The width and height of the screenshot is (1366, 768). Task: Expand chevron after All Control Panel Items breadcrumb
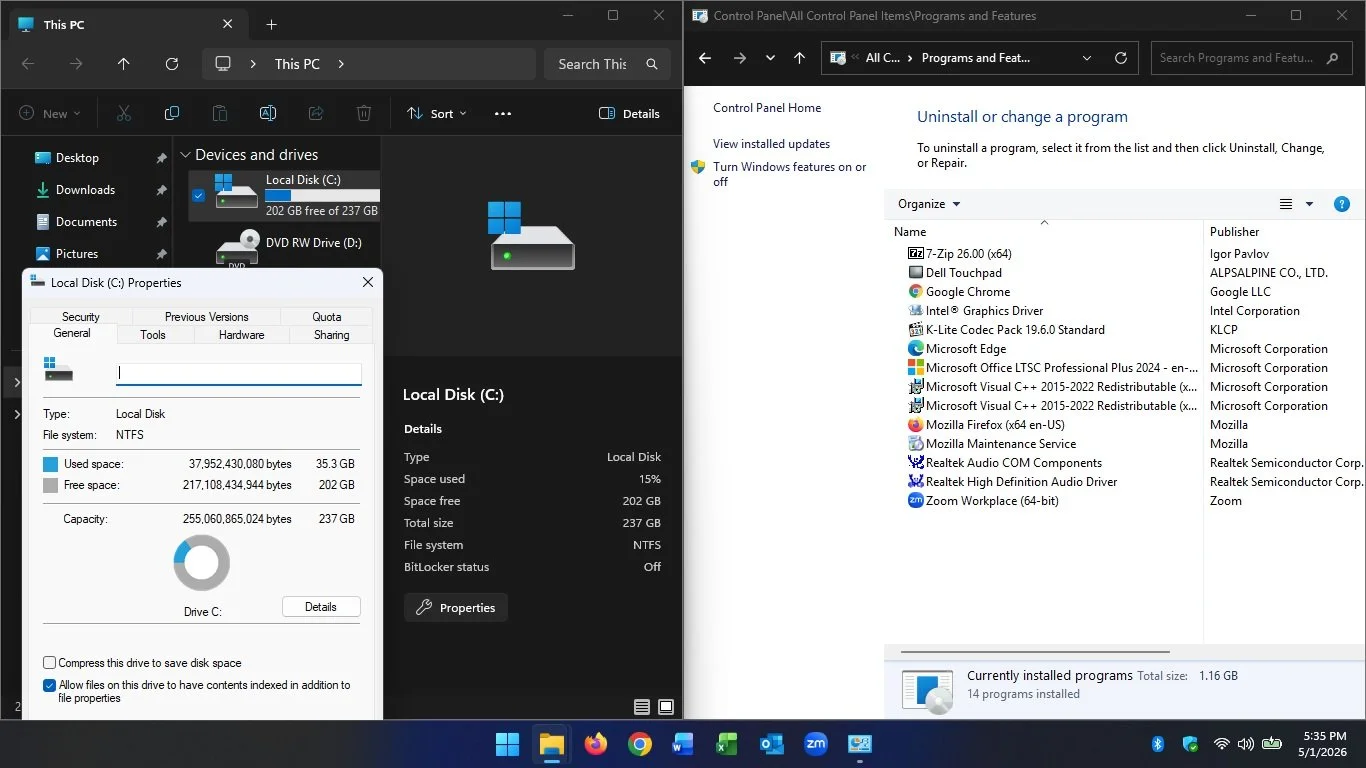coord(910,58)
